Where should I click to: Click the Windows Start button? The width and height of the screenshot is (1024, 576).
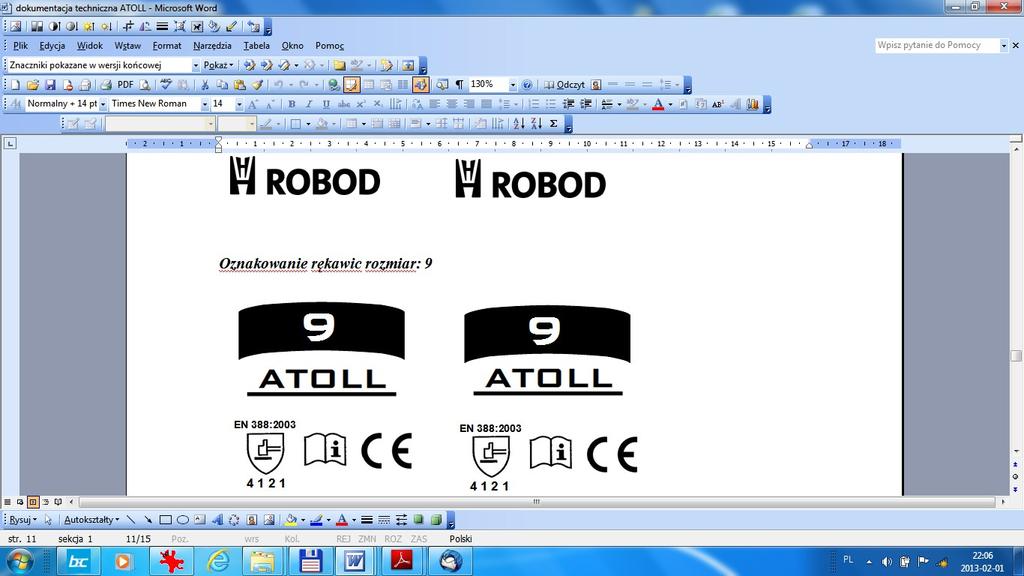click(19, 561)
